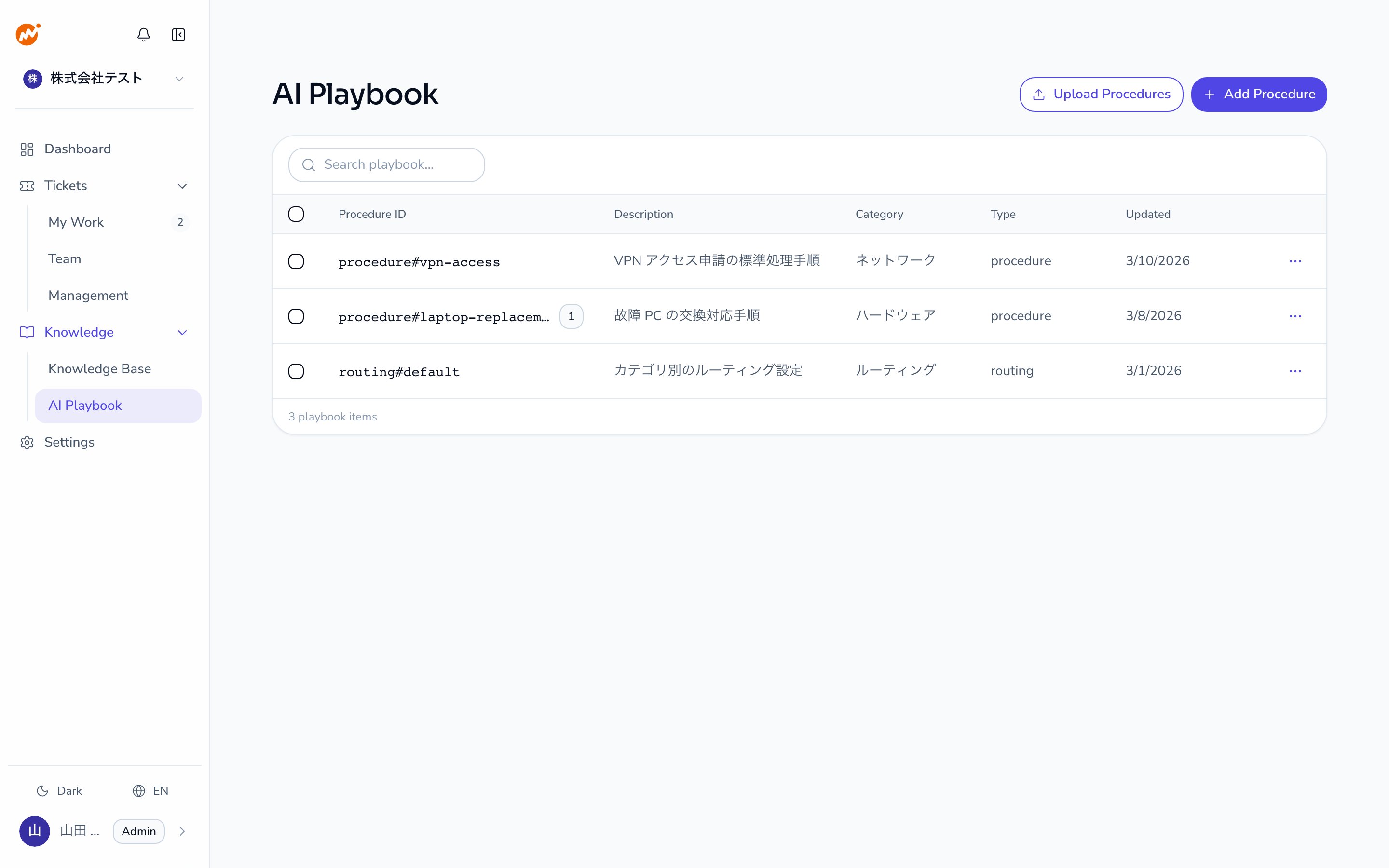Open procedure#laptop-replacem… entry
Viewport: 1389px width, 868px height.
[444, 317]
